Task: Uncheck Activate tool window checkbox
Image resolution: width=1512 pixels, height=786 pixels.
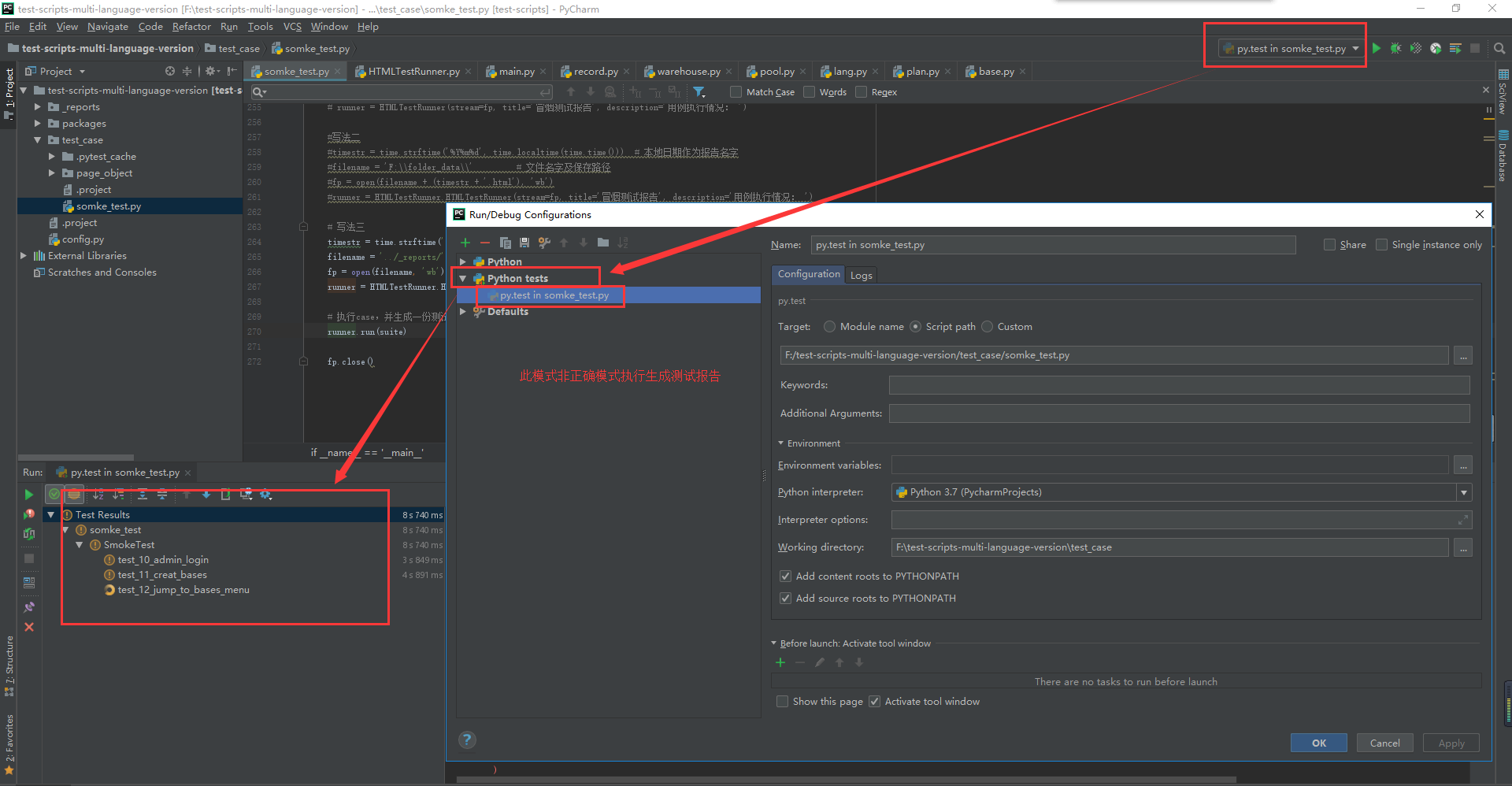Action: coord(874,702)
